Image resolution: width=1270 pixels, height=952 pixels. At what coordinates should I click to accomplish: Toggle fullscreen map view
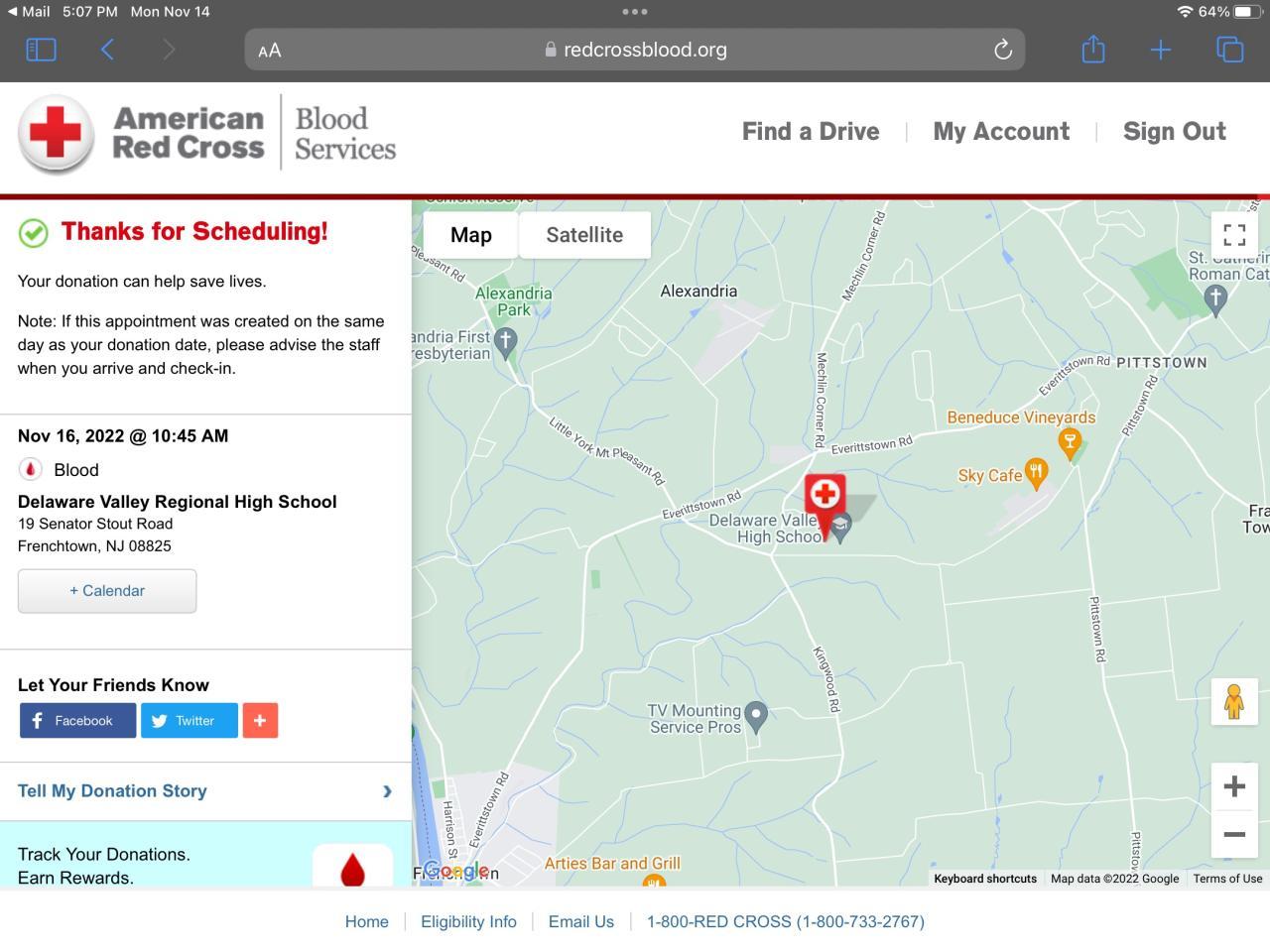coord(1234,235)
